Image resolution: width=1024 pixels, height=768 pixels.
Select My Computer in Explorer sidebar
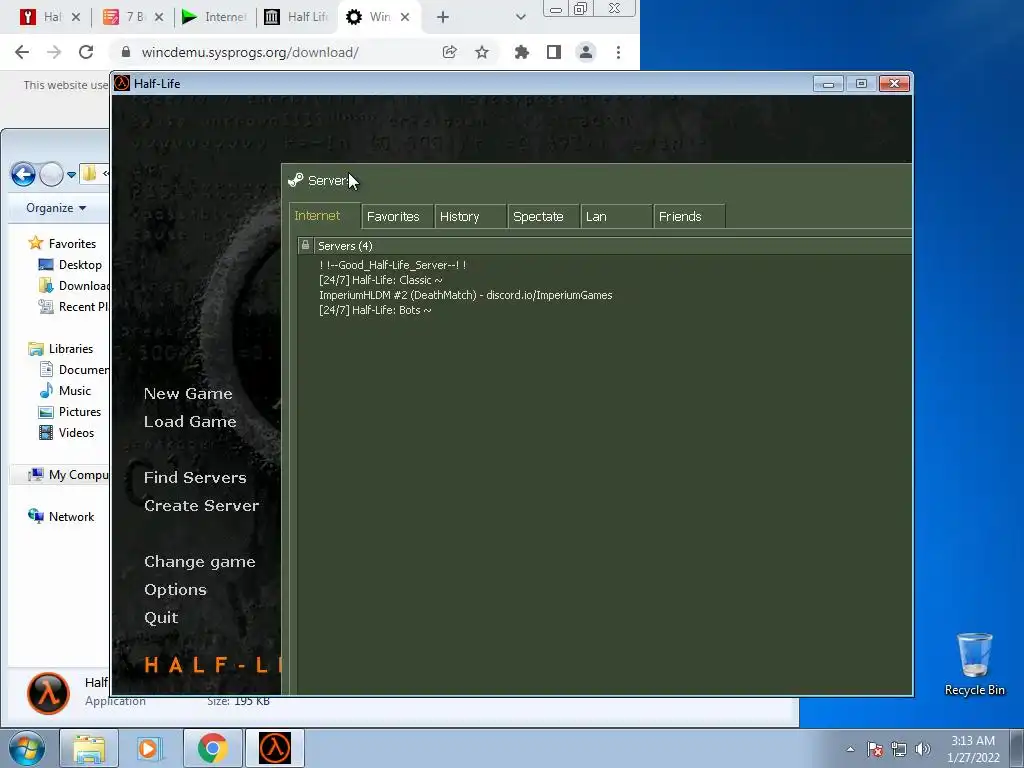pos(68,475)
